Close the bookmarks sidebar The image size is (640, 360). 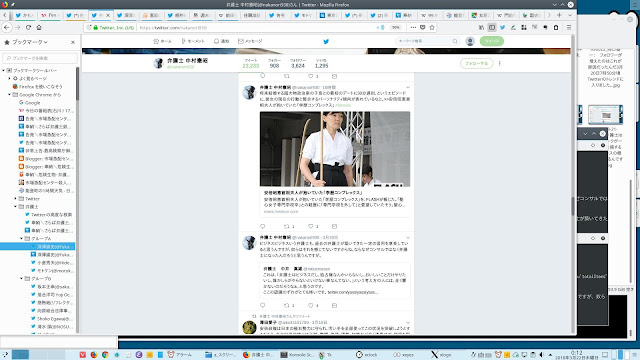(x=73, y=42)
